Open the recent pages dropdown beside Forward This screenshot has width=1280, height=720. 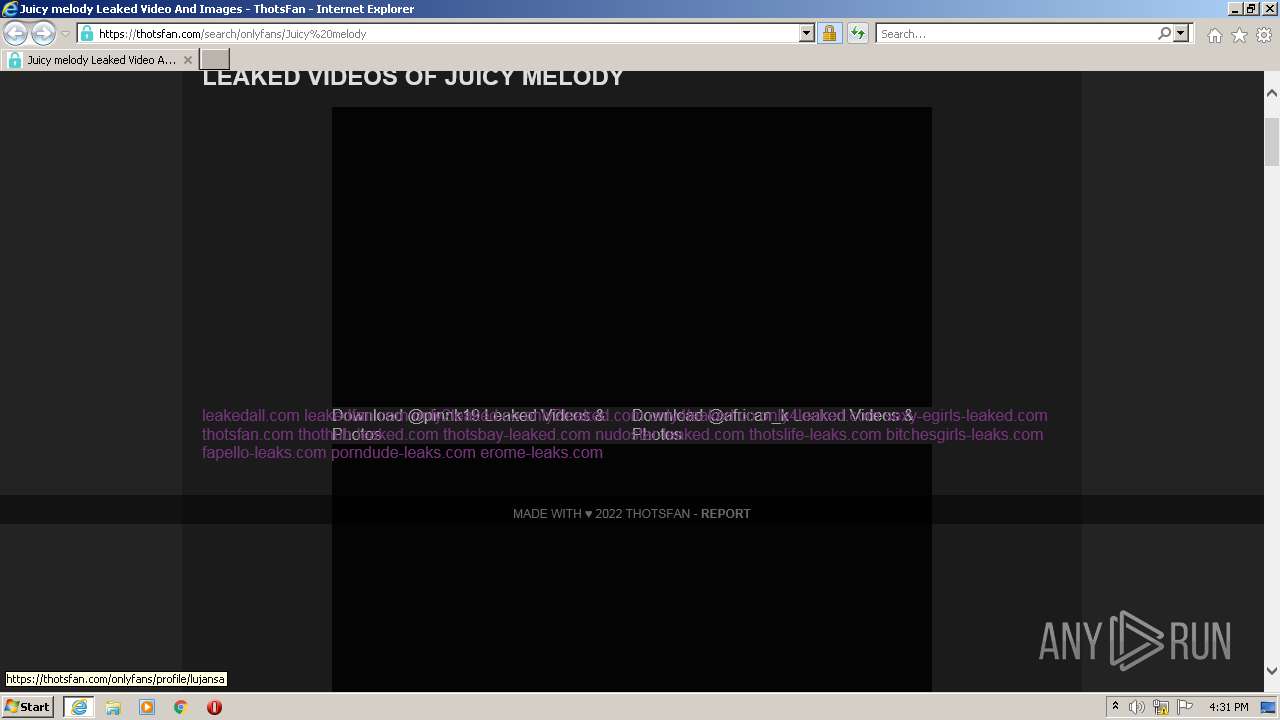point(65,34)
